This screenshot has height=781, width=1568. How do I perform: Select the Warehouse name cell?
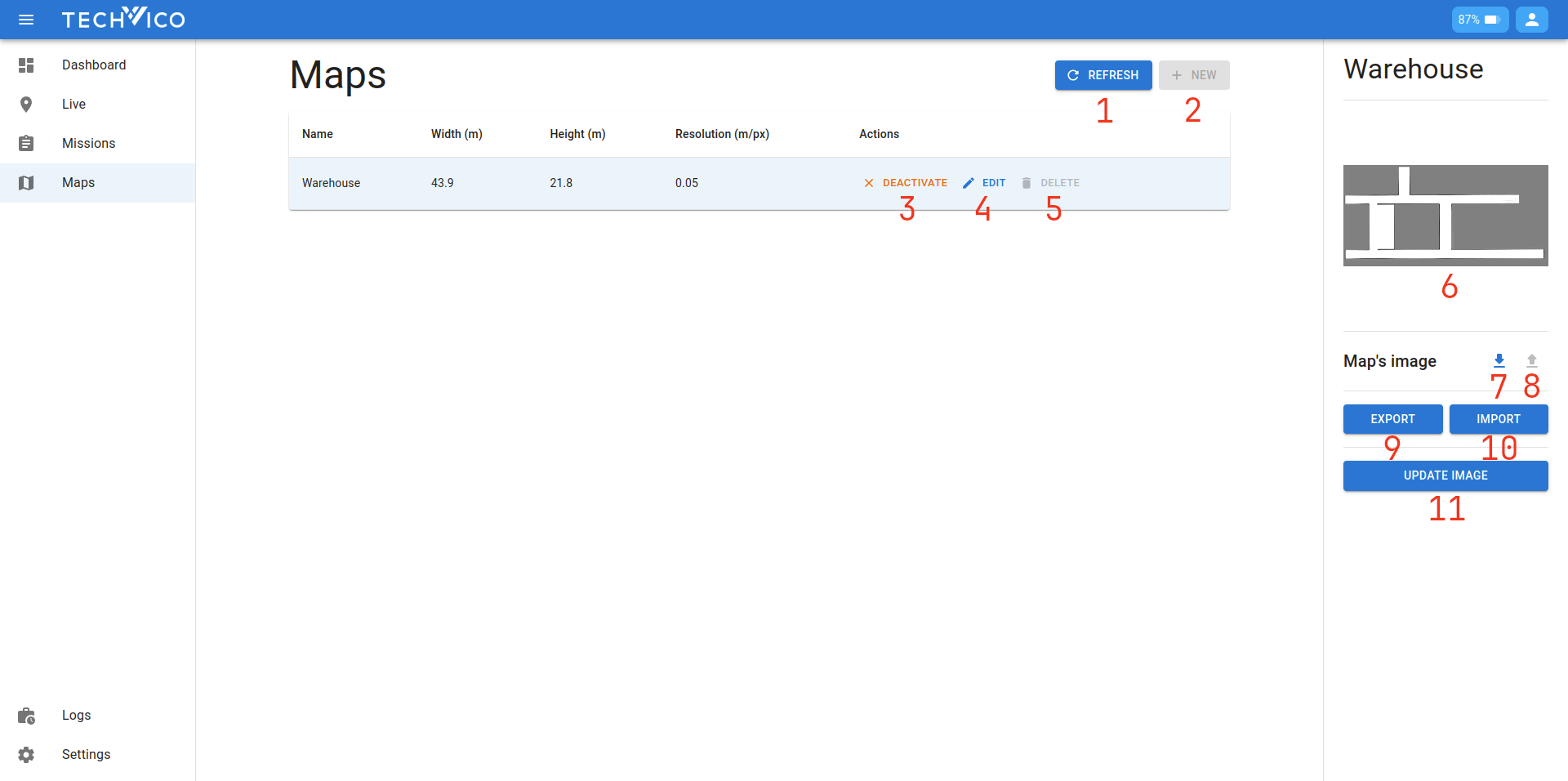(x=331, y=183)
